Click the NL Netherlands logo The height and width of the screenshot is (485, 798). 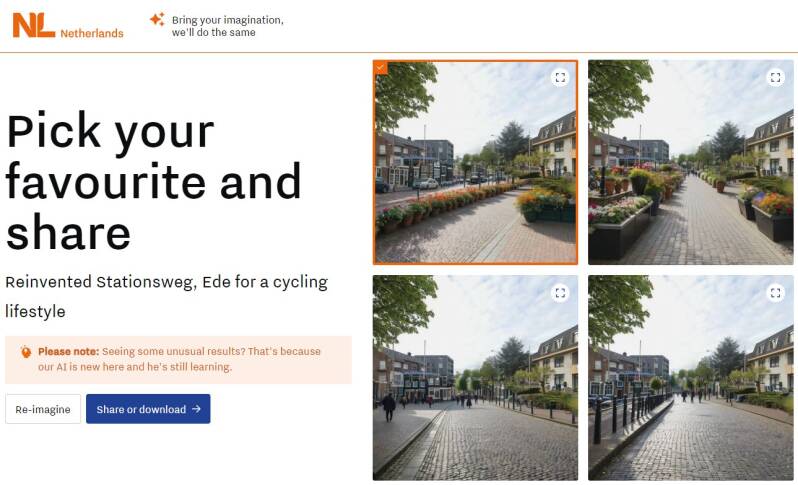[x=68, y=25]
